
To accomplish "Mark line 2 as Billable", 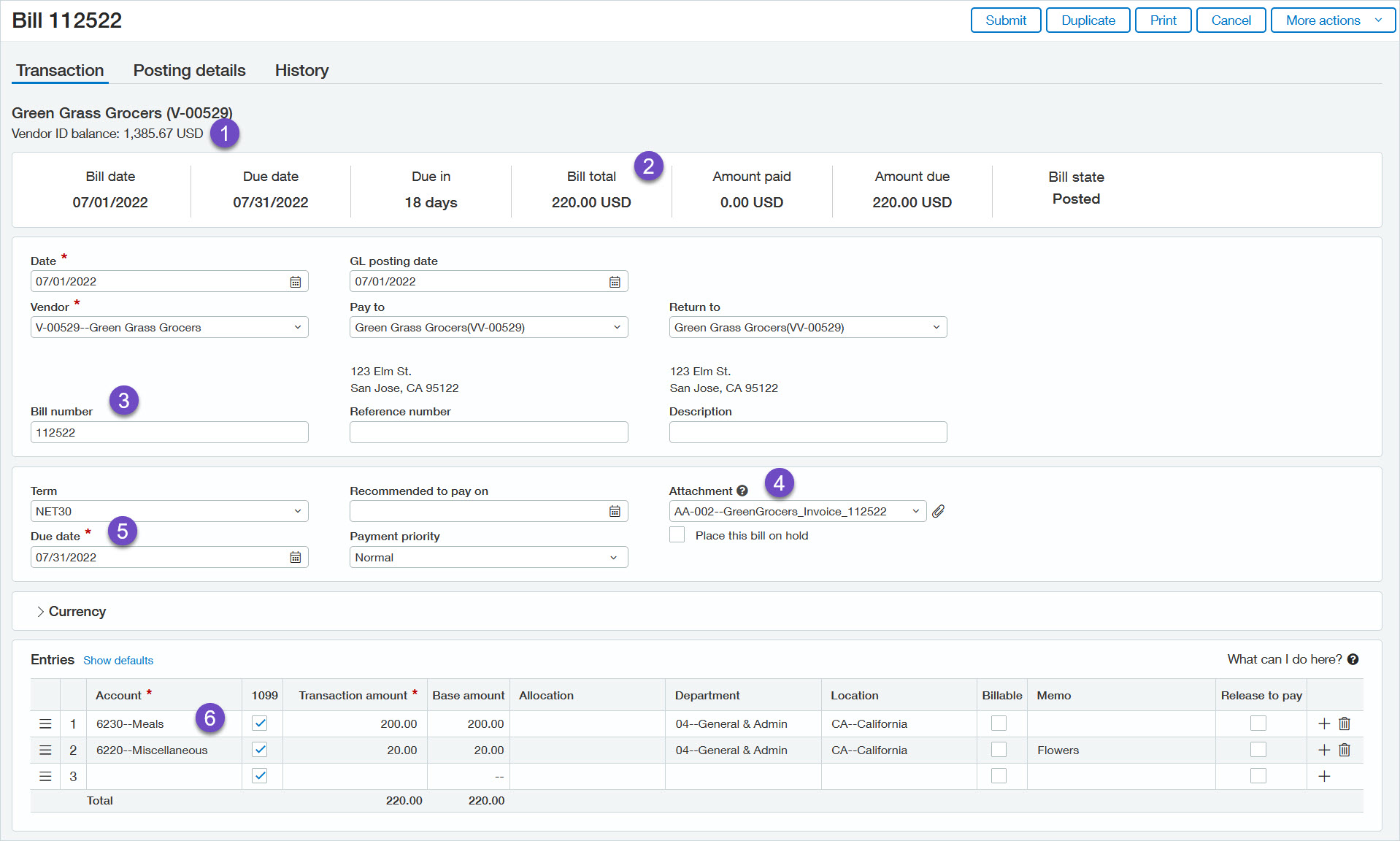I will pos(999,750).
